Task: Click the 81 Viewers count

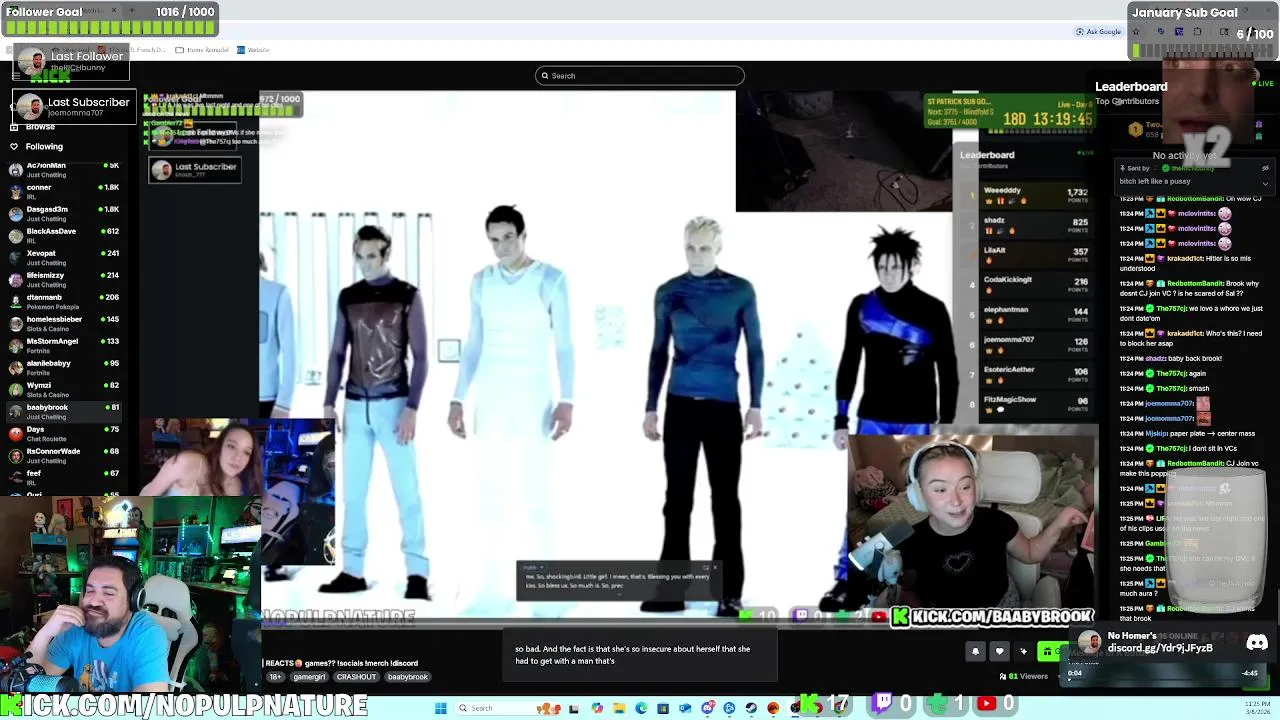Action: [x=1023, y=677]
